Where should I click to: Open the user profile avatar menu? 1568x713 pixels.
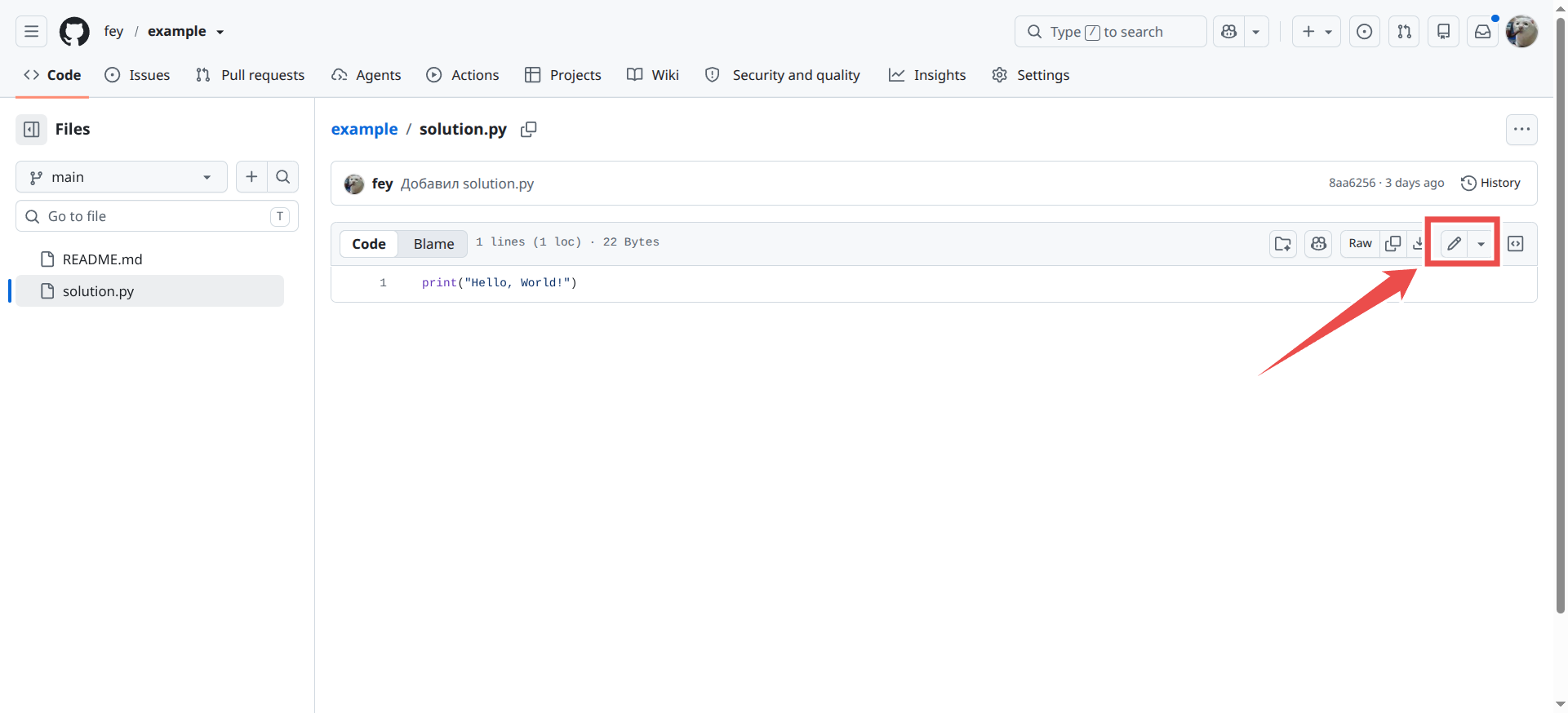pyautogui.click(x=1521, y=32)
